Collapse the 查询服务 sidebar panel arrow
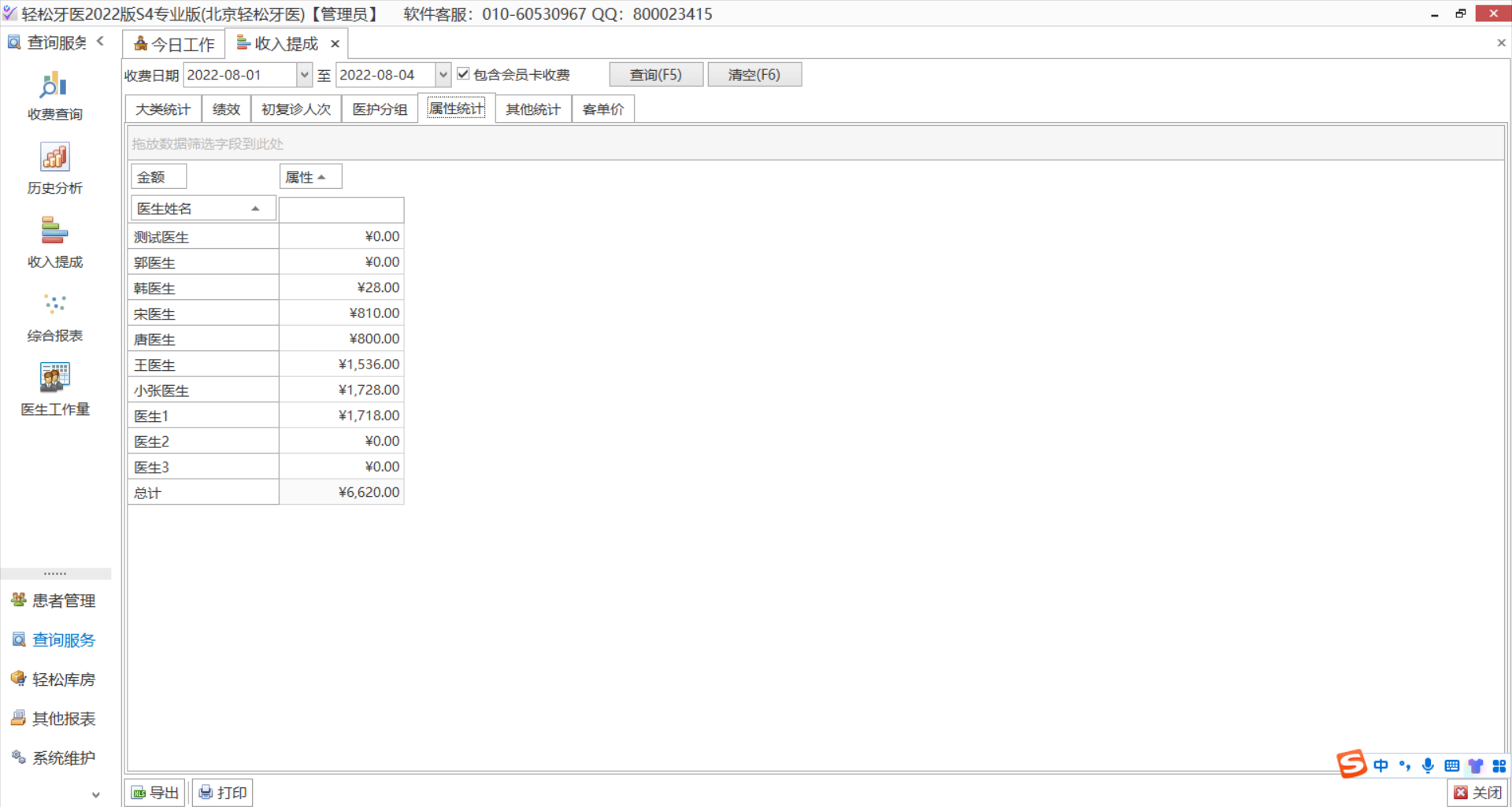Image resolution: width=1512 pixels, height=807 pixels. pyautogui.click(x=101, y=41)
